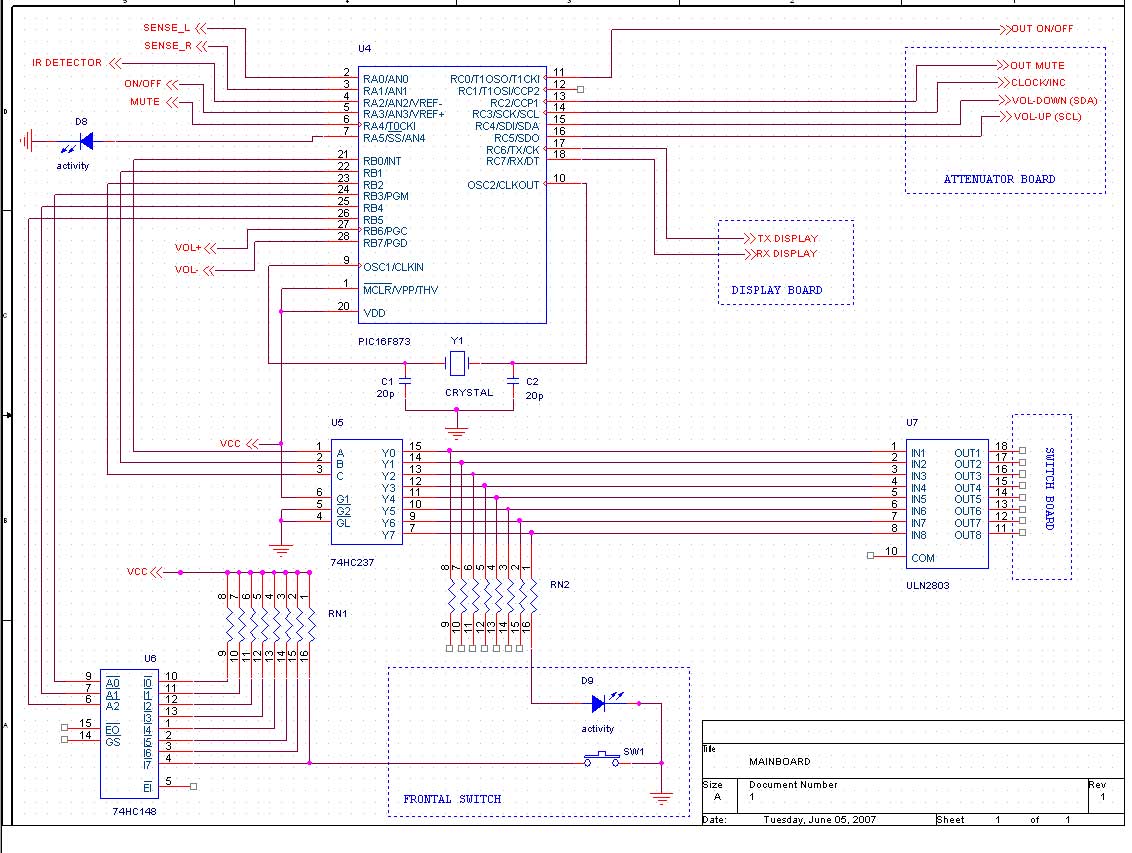This screenshot has height=853, width=1132.
Task: Select the IR DETECTOR off-page connector
Action: tap(77, 64)
